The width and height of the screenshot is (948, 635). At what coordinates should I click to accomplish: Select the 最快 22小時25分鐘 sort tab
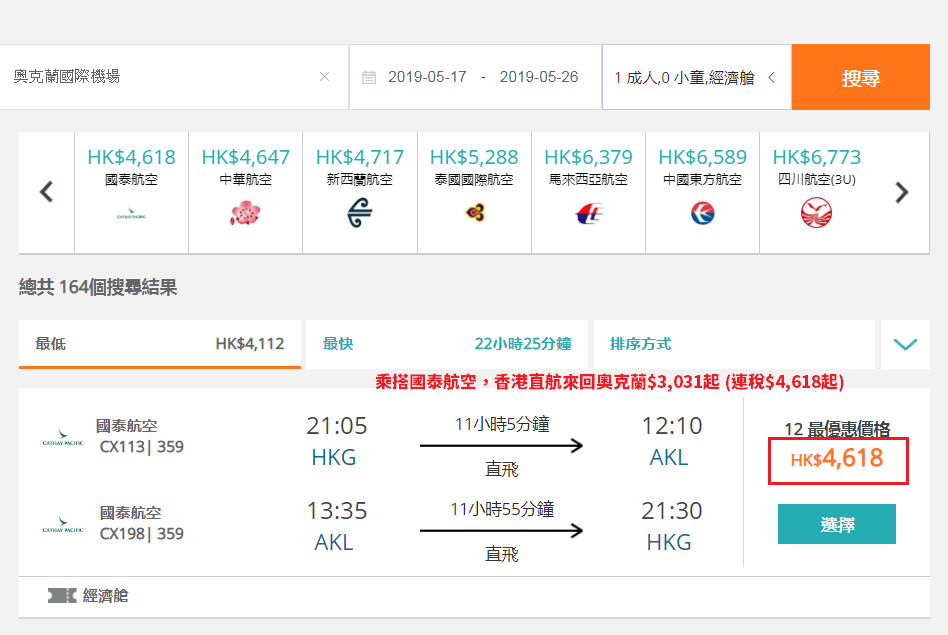point(447,344)
